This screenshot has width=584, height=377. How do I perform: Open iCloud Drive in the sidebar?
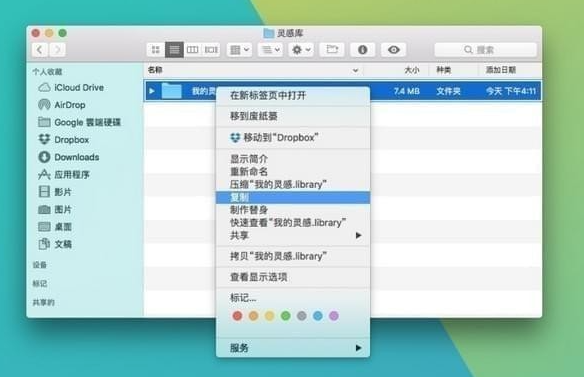coord(72,88)
